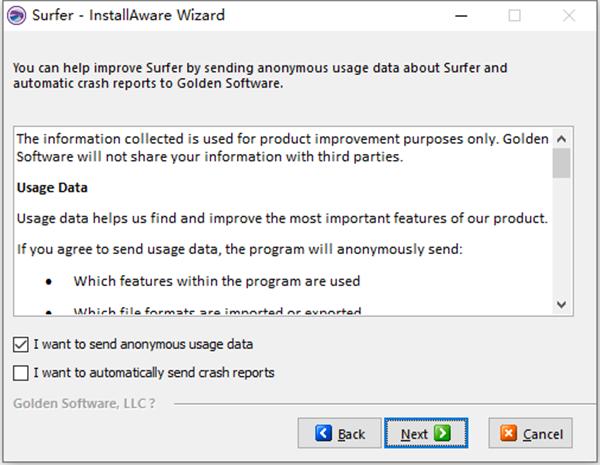Click 'I want to automatically send crash reports' label
The image size is (600, 465).
point(154,373)
